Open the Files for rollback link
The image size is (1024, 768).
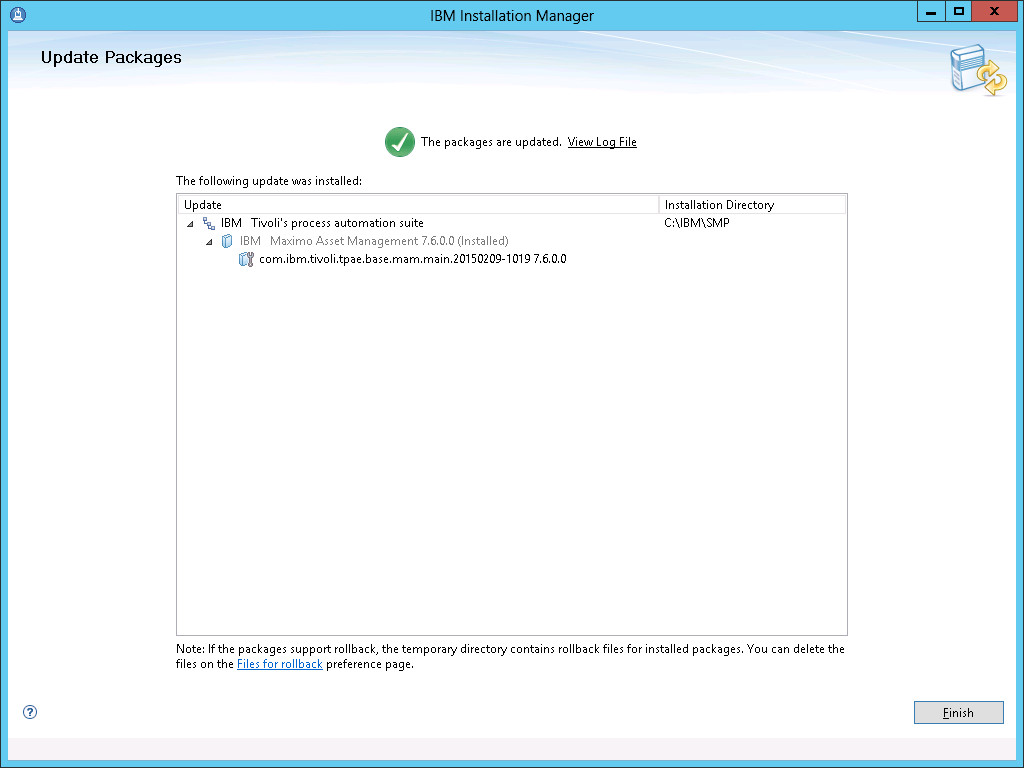point(280,664)
